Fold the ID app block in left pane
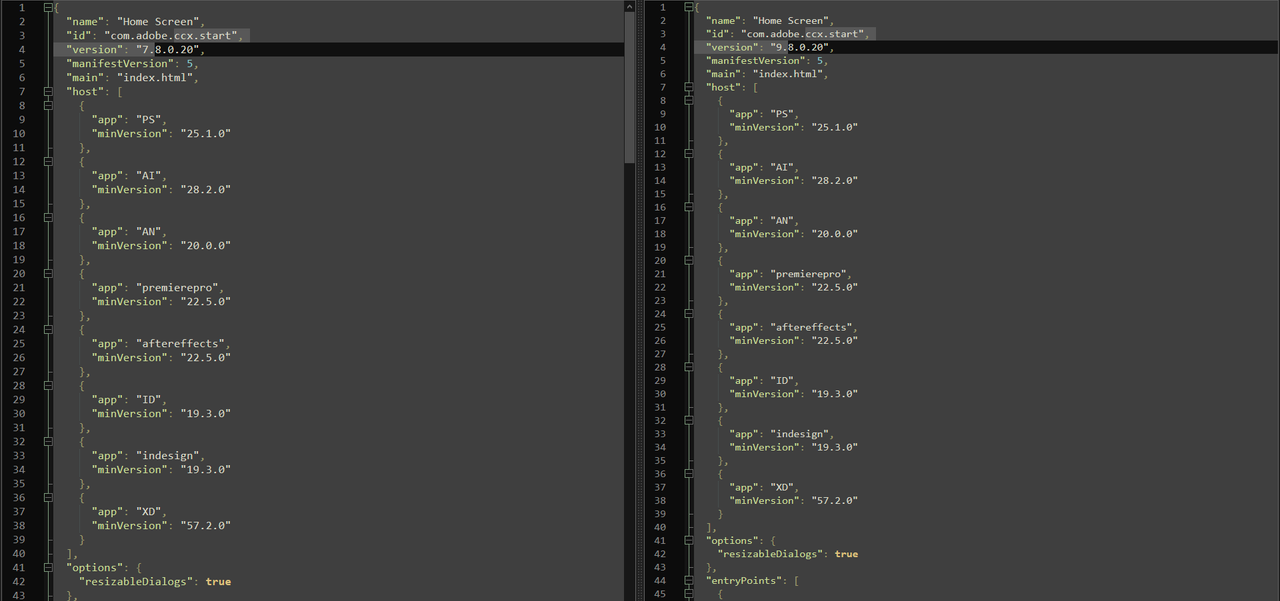 point(47,386)
